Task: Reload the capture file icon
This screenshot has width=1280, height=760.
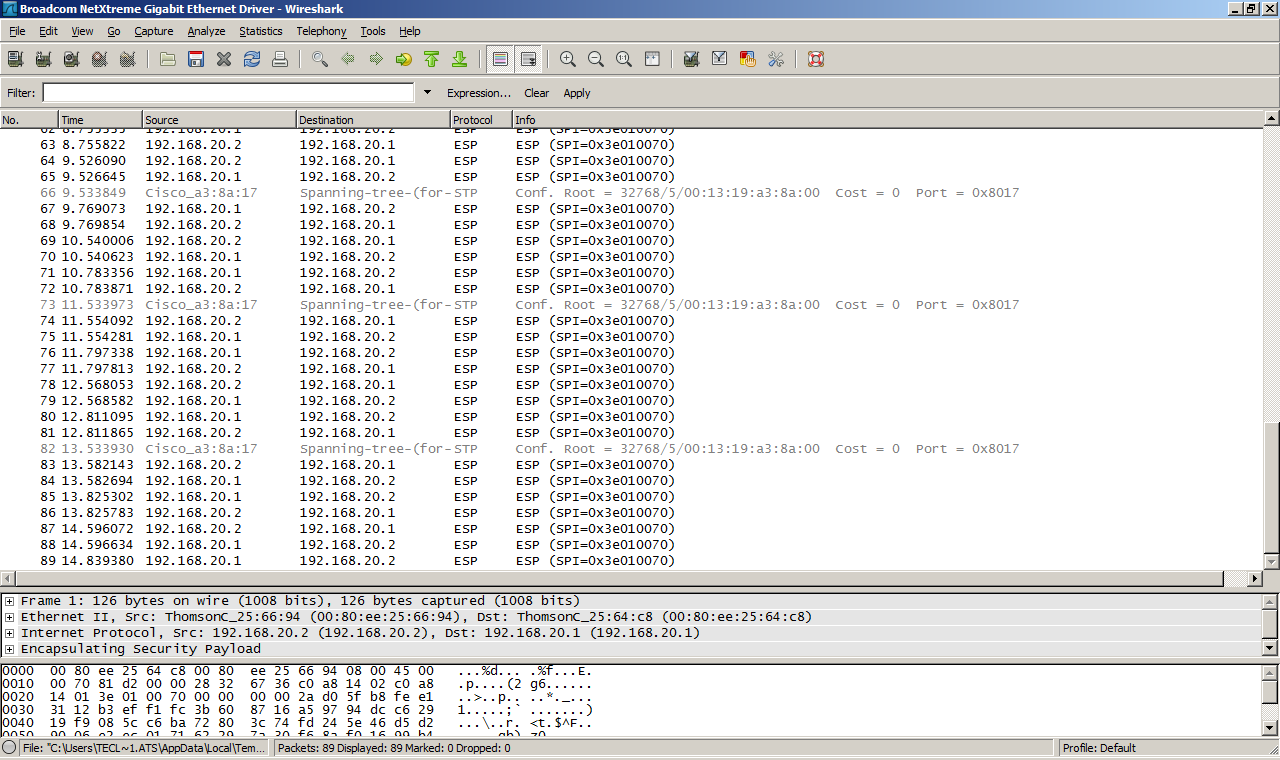Action: tap(252, 59)
